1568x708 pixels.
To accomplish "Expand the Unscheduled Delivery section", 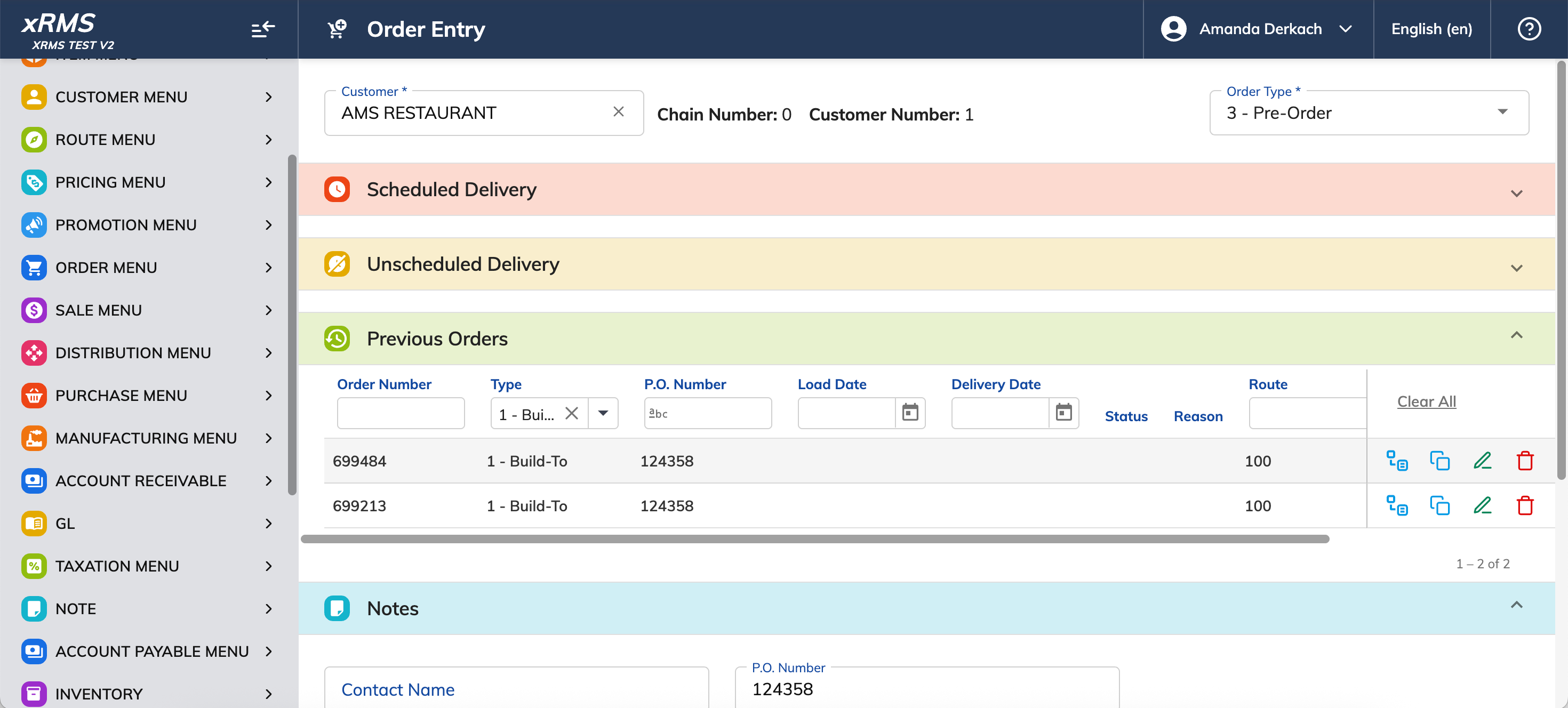I will (x=1516, y=268).
